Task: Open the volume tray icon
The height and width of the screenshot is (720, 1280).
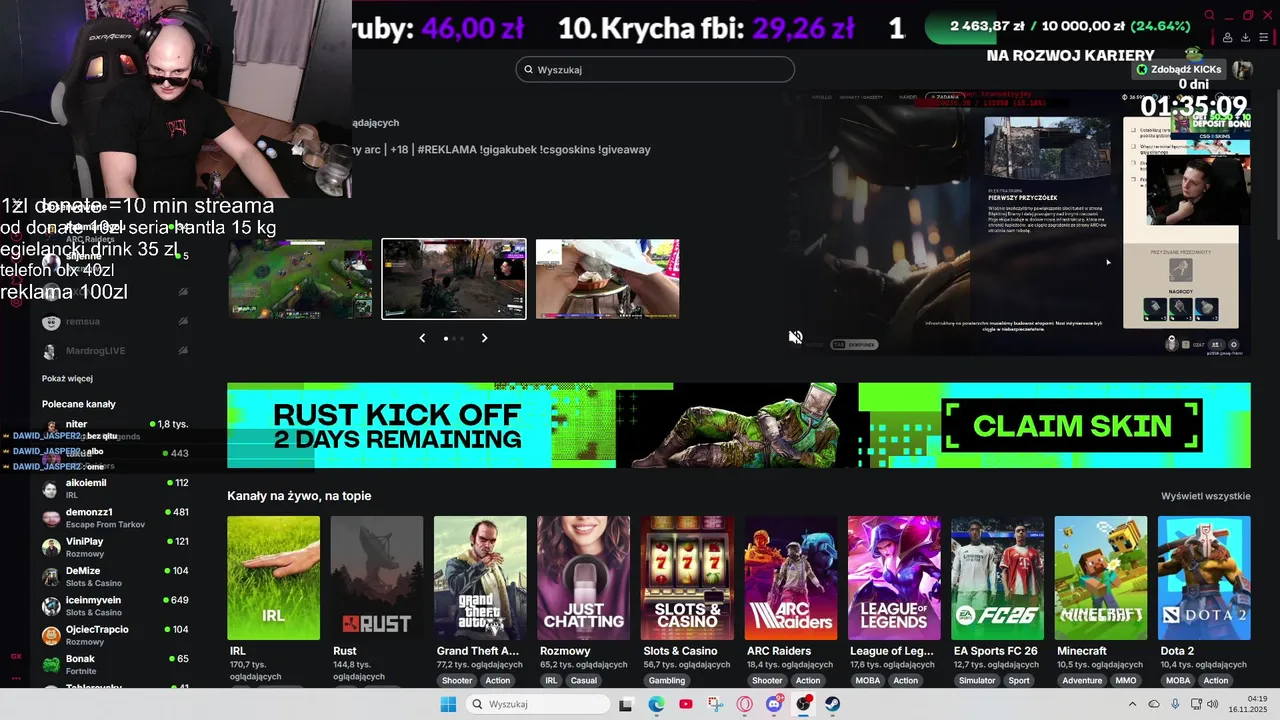Action: pos(1213,704)
